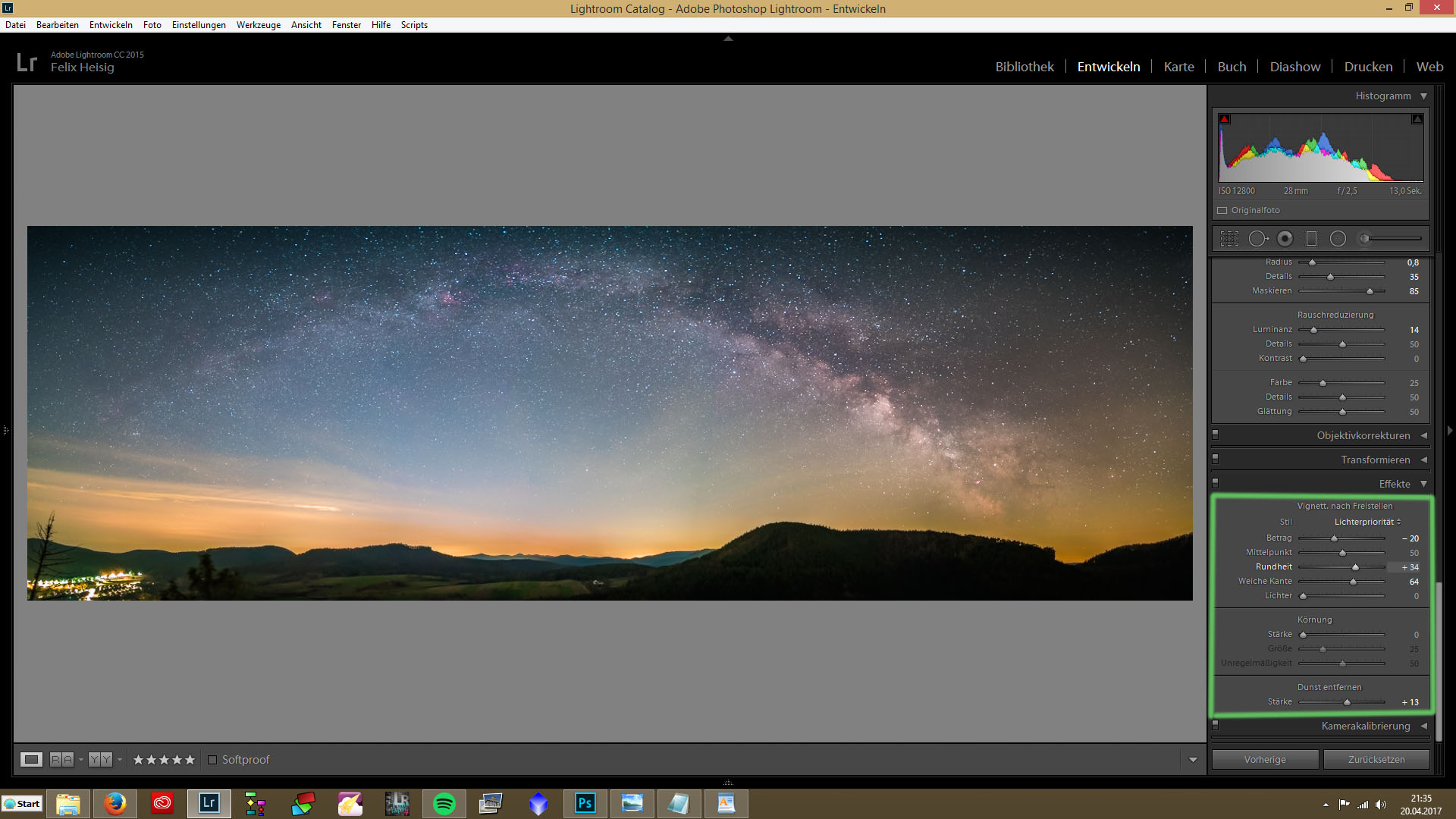Click the Y|Y before/after view button
1456x819 pixels.
(100, 759)
